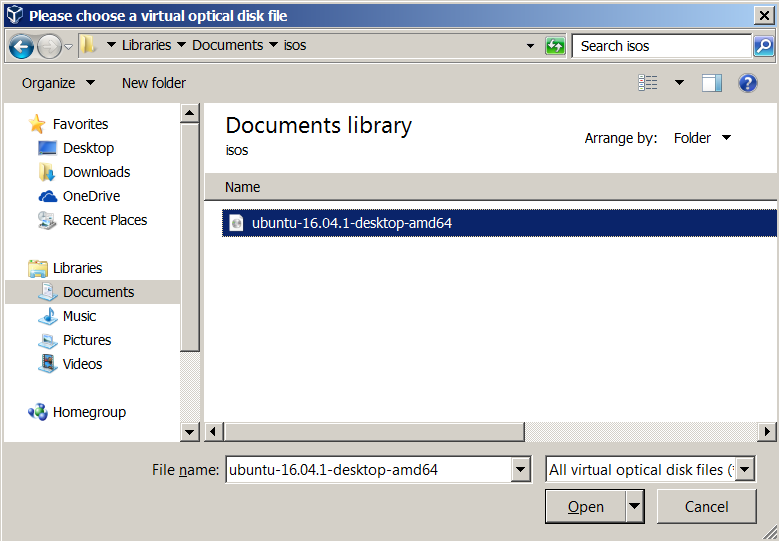Image resolution: width=779 pixels, height=541 pixels.
Task: Open Downloads in Favorites
Action: click(x=96, y=172)
